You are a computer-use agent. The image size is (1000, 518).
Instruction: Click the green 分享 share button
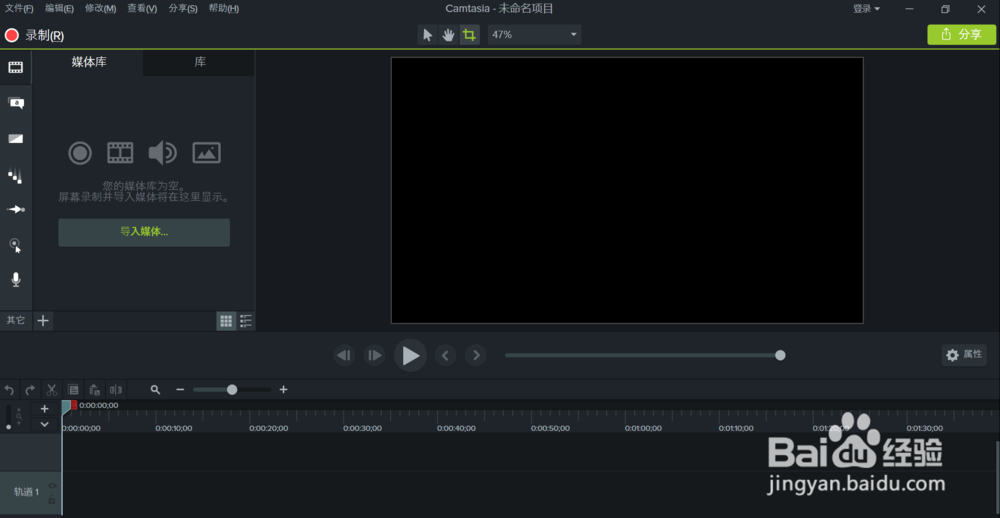click(x=961, y=34)
